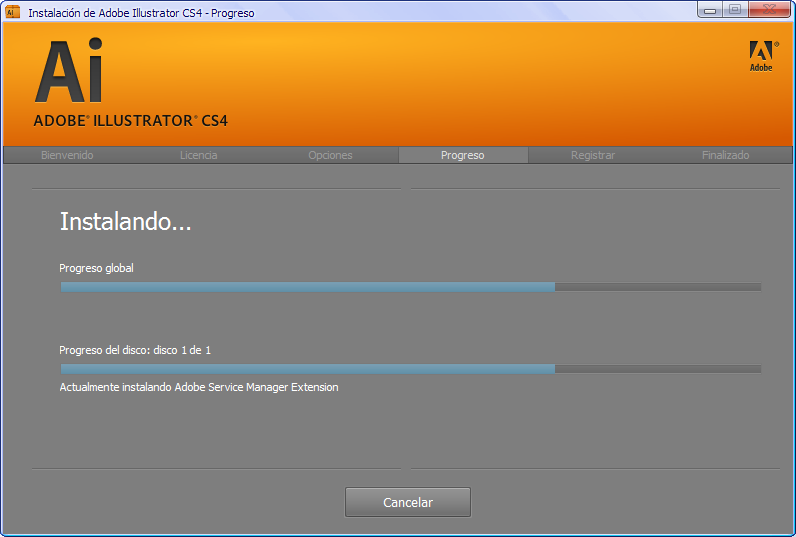Image resolution: width=796 pixels, height=537 pixels.
Task: Minimize the installer window
Action: click(x=710, y=10)
